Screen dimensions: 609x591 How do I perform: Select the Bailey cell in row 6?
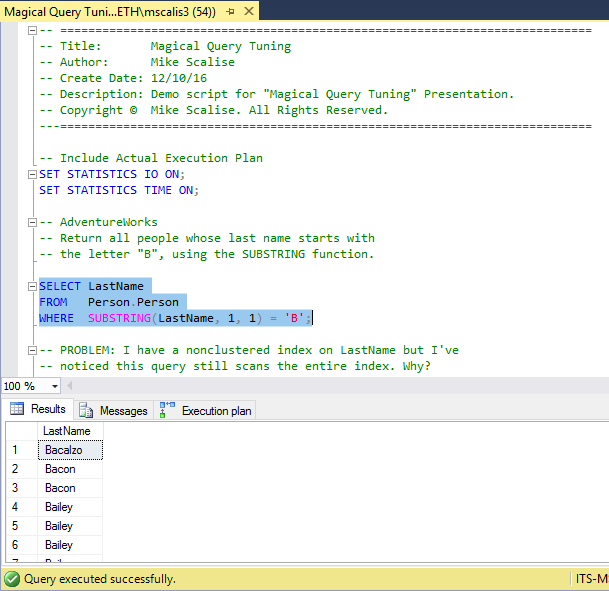click(70, 545)
